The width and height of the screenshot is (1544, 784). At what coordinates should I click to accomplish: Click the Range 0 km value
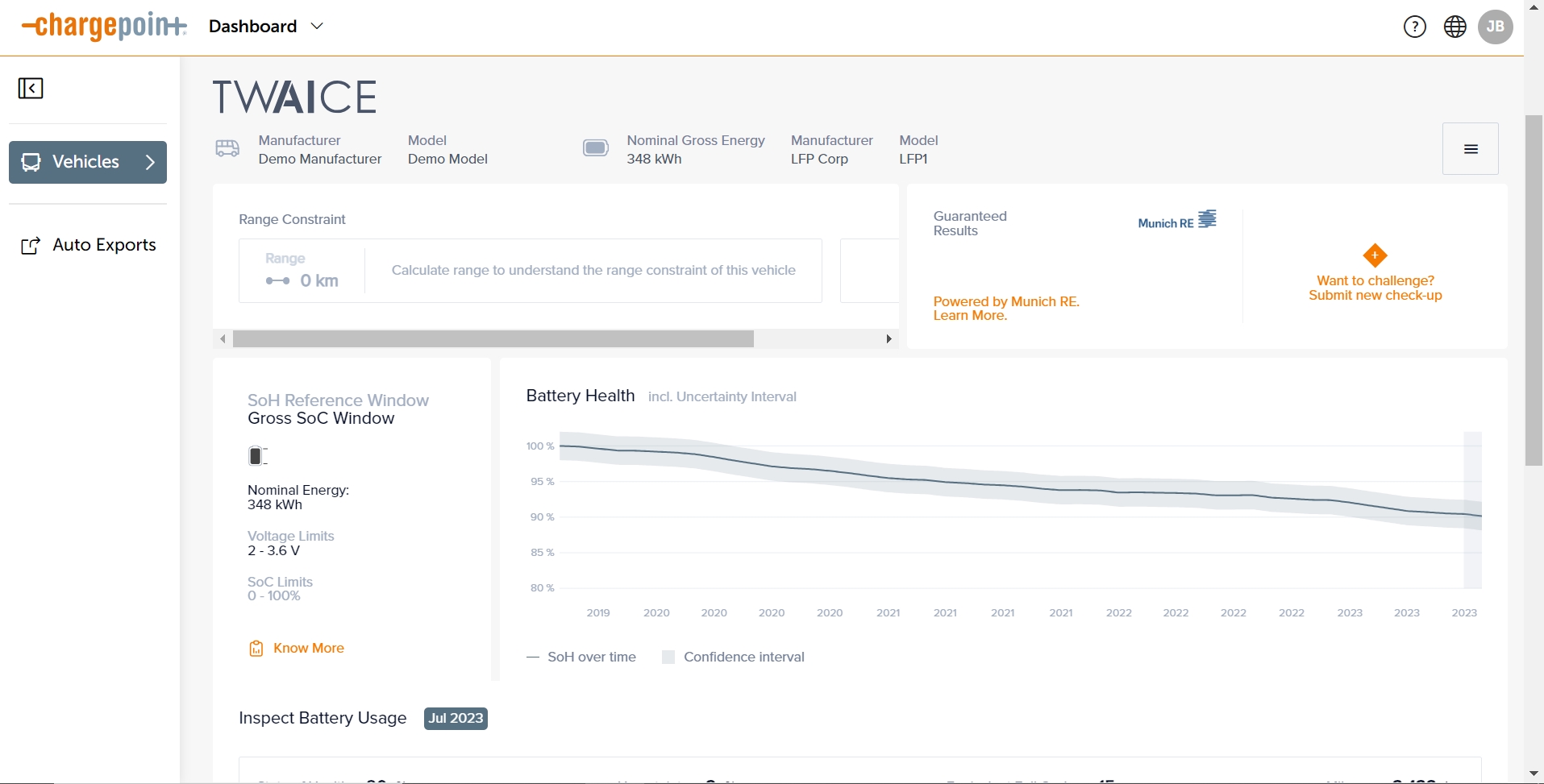(x=319, y=281)
